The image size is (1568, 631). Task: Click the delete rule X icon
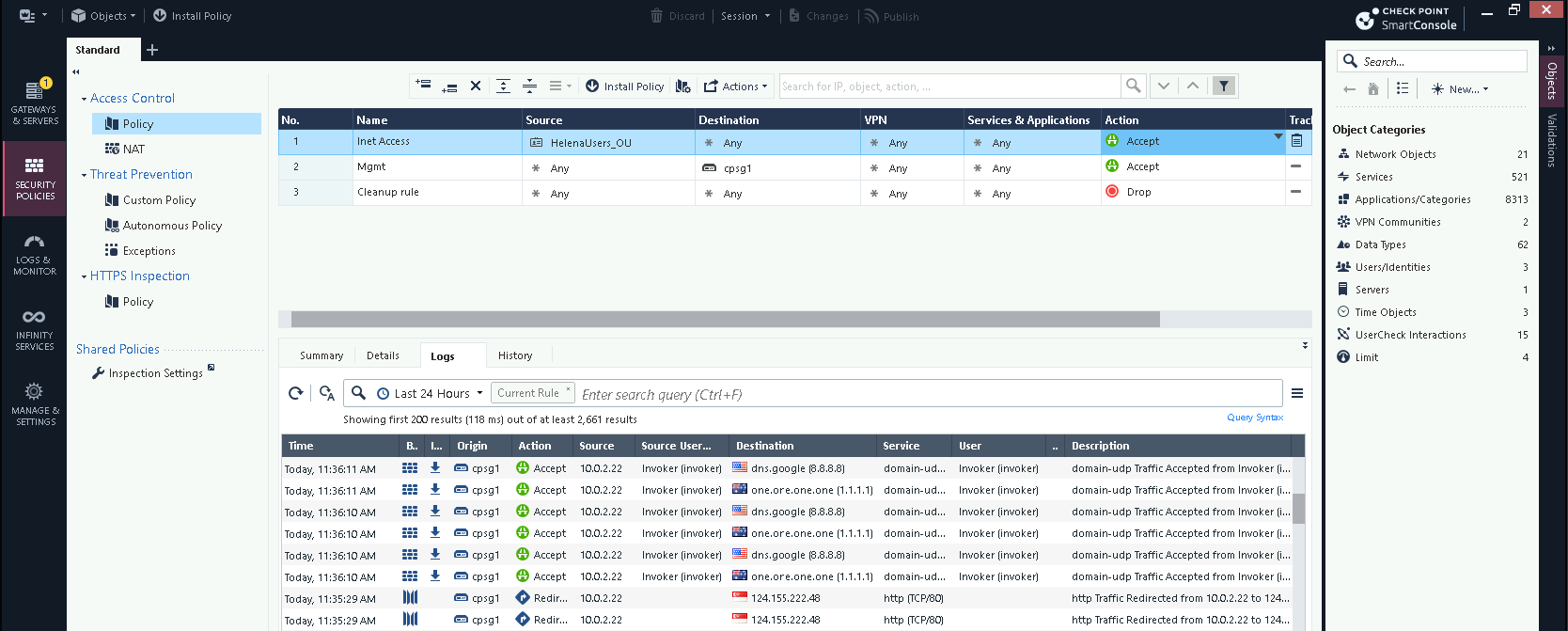tap(476, 87)
